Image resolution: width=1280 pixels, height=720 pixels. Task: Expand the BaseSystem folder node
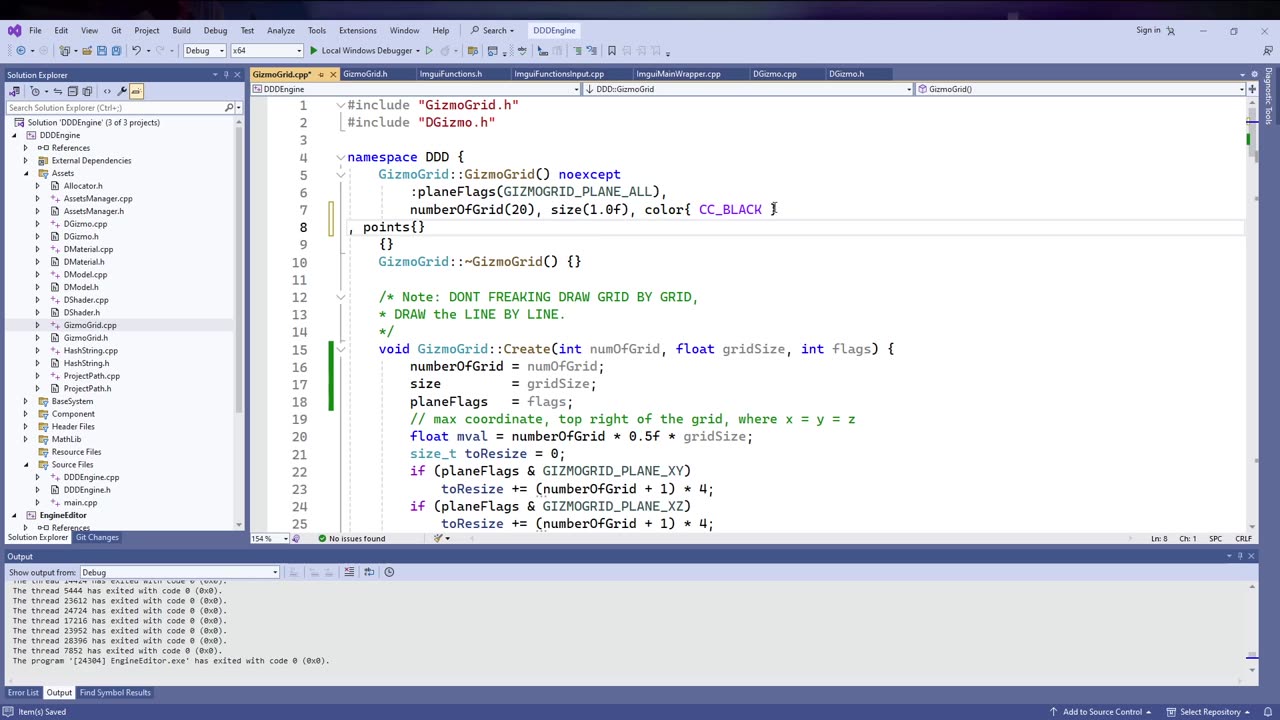pyautogui.click(x=26, y=401)
